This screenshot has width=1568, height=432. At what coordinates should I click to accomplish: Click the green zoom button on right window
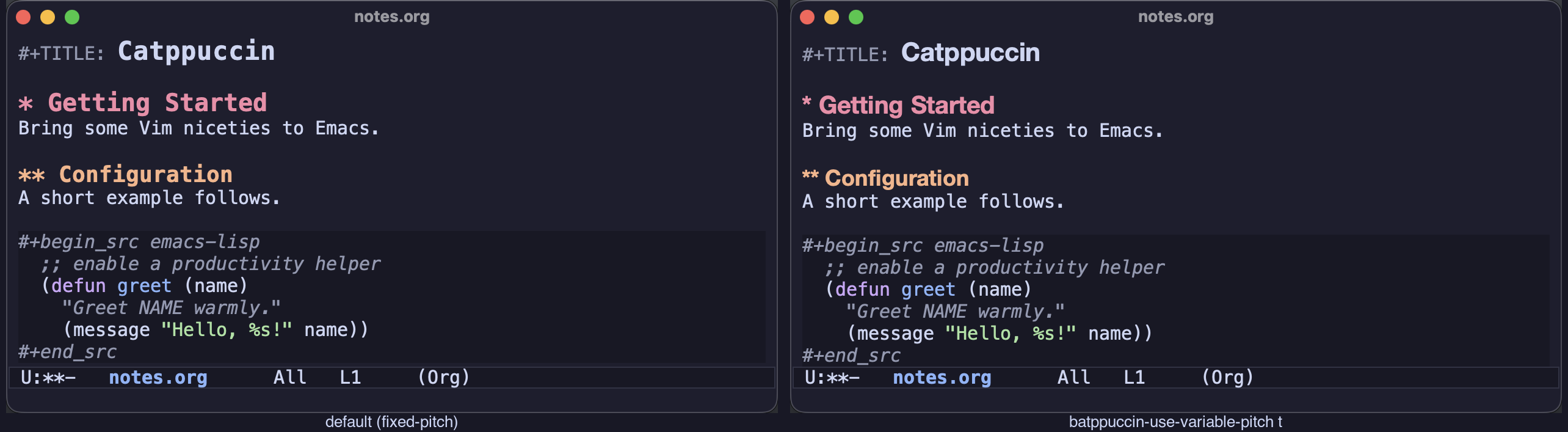[x=856, y=17]
